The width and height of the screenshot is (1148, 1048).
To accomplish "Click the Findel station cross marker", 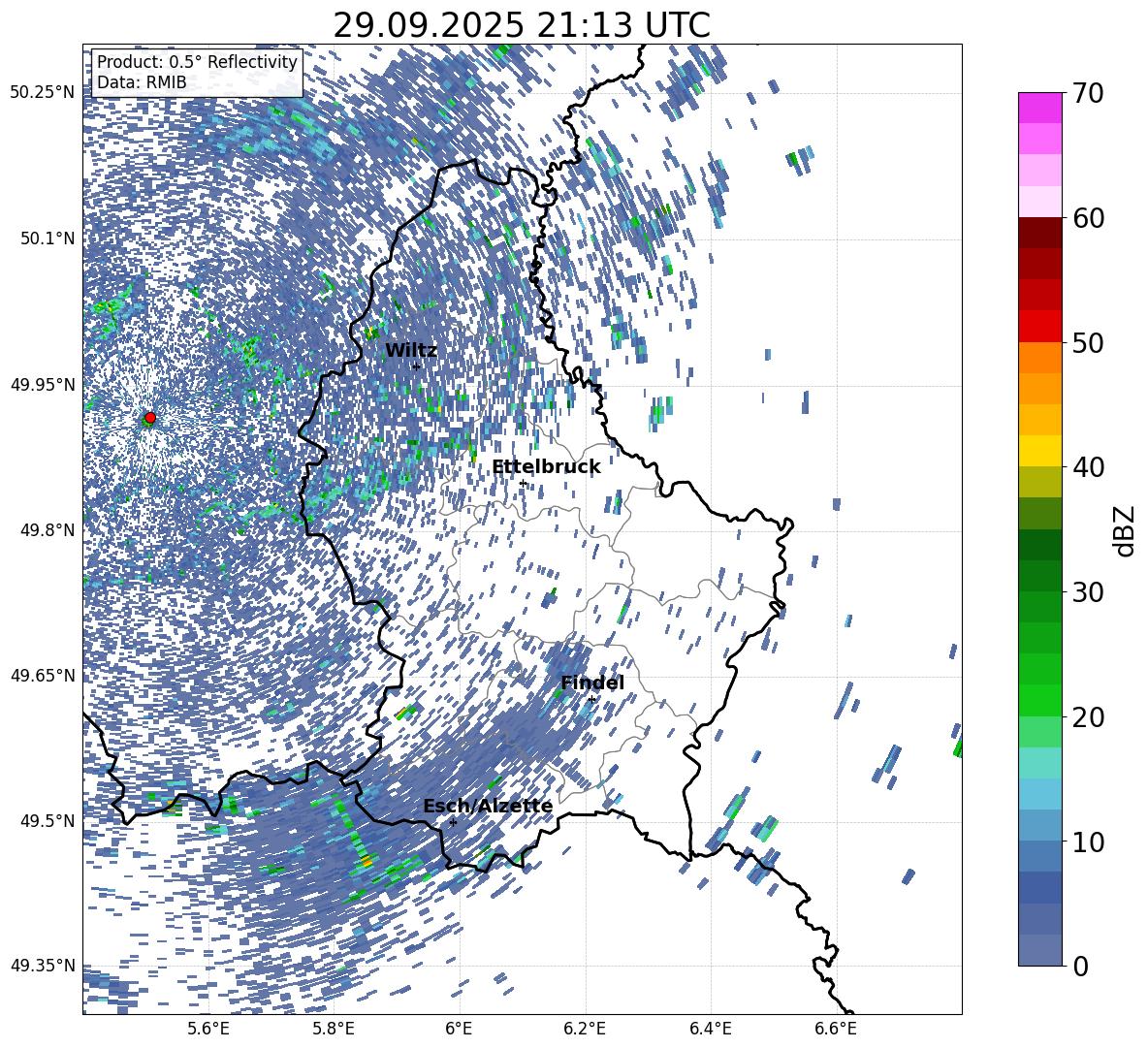I will pyautogui.click(x=591, y=700).
